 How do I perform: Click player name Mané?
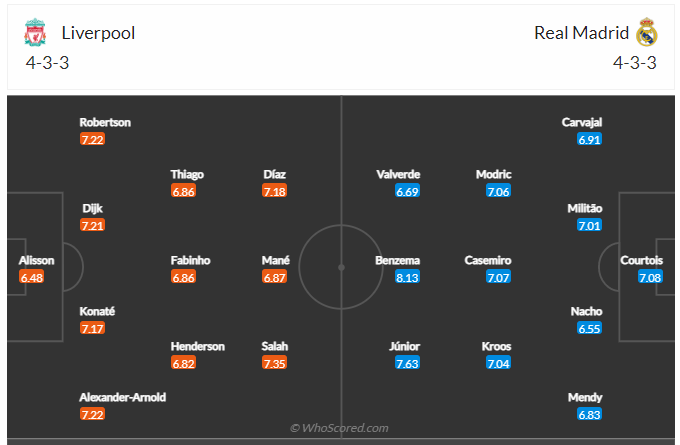[x=275, y=260]
